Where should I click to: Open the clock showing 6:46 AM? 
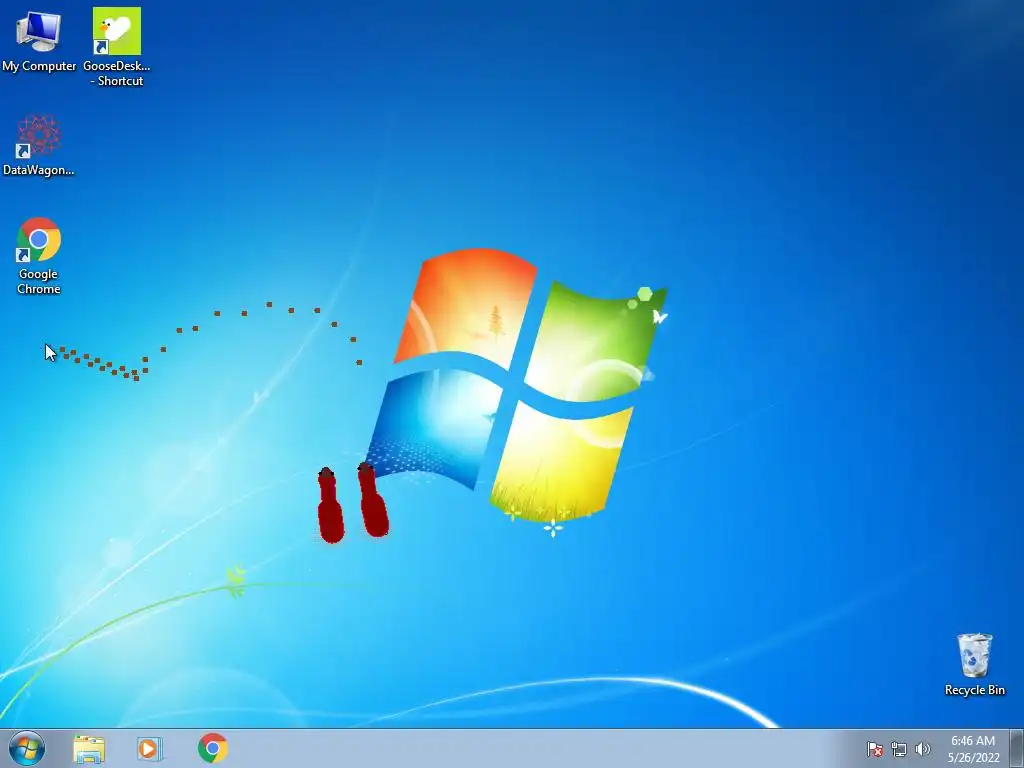tap(973, 749)
